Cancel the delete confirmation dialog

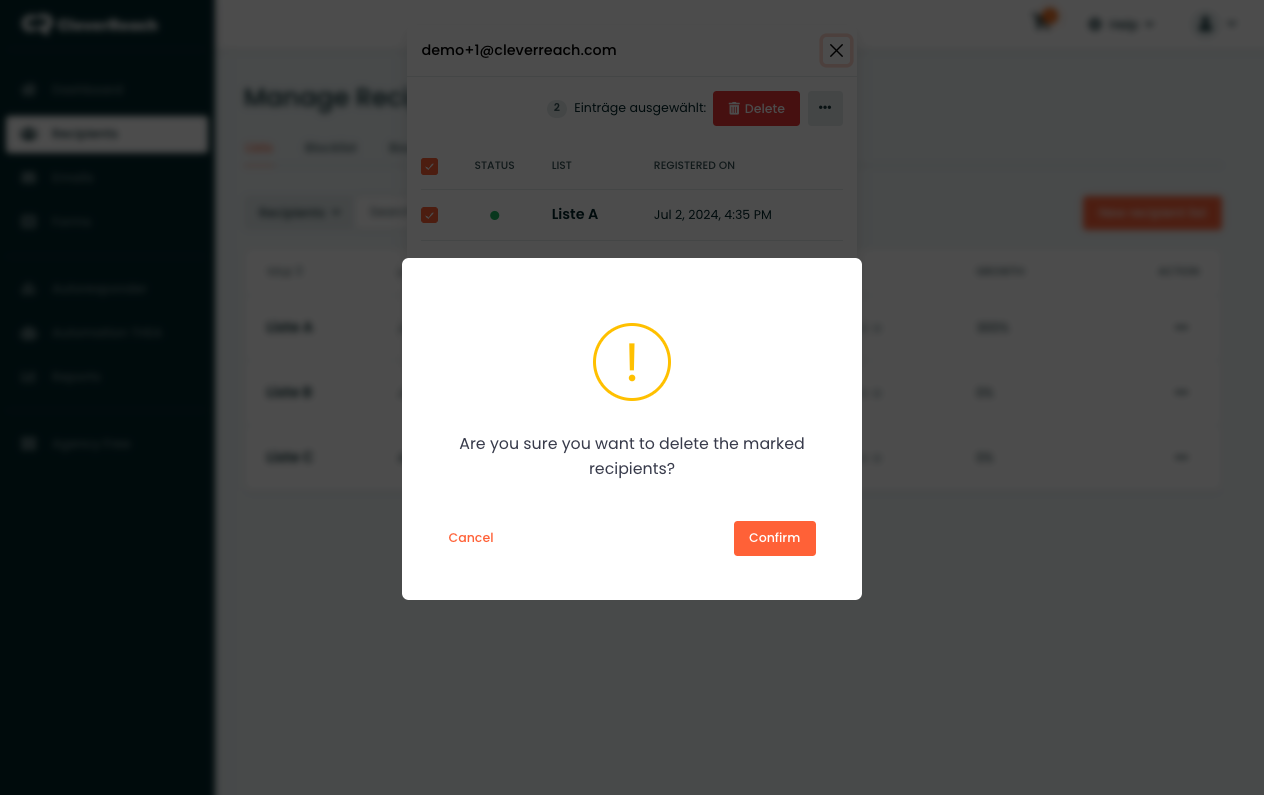click(471, 538)
